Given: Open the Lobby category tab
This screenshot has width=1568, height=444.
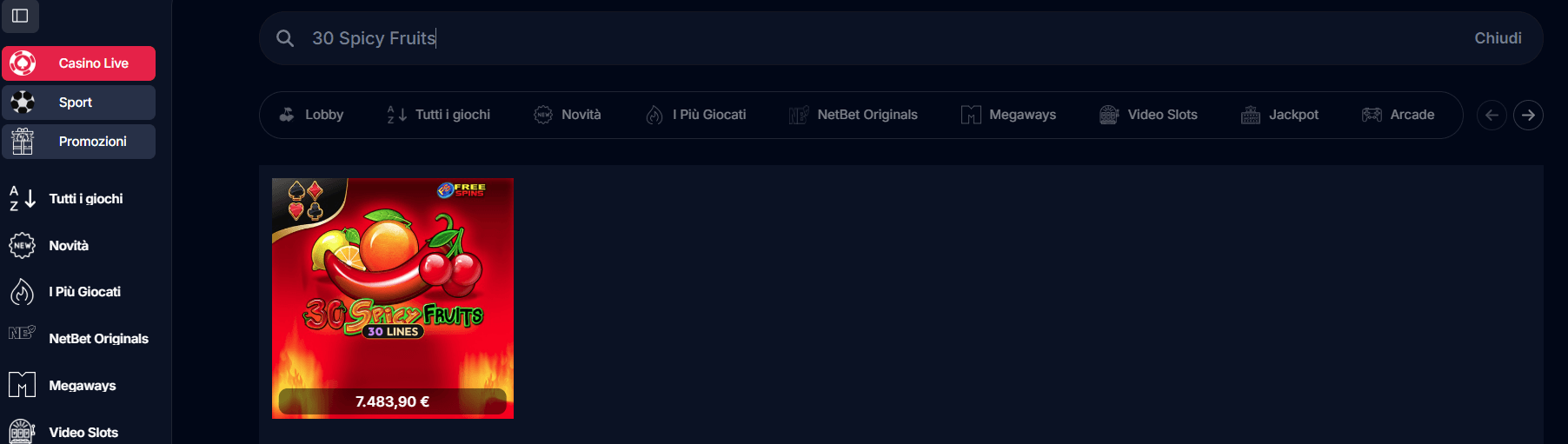Looking at the screenshot, I should (x=324, y=115).
